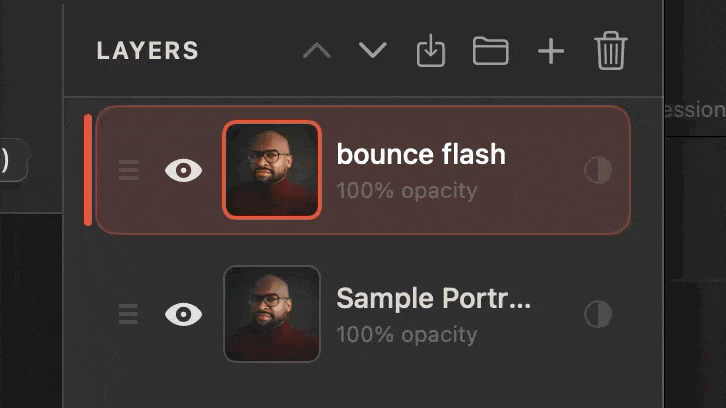Click Sample Portrait 100% opacity text
726x408 pixels.
[406, 334]
